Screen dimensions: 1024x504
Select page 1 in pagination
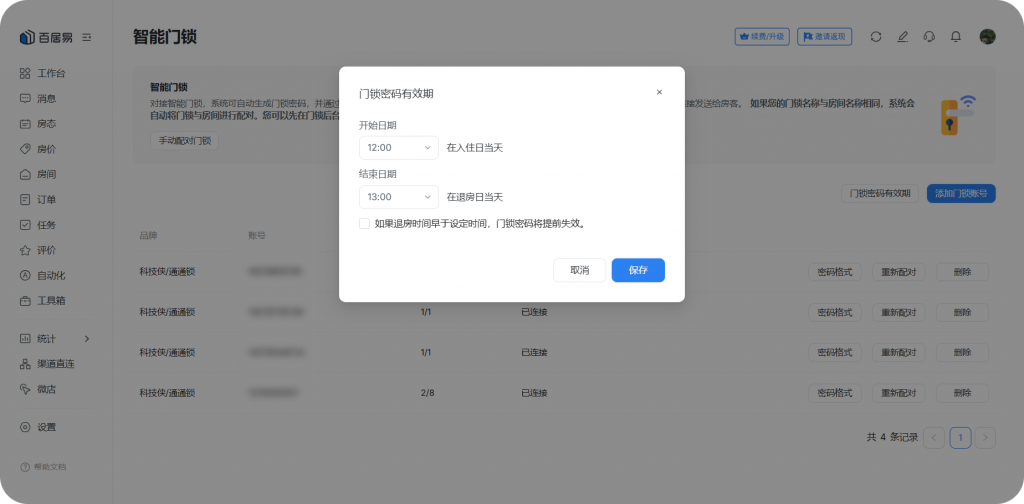pyautogui.click(x=960, y=437)
